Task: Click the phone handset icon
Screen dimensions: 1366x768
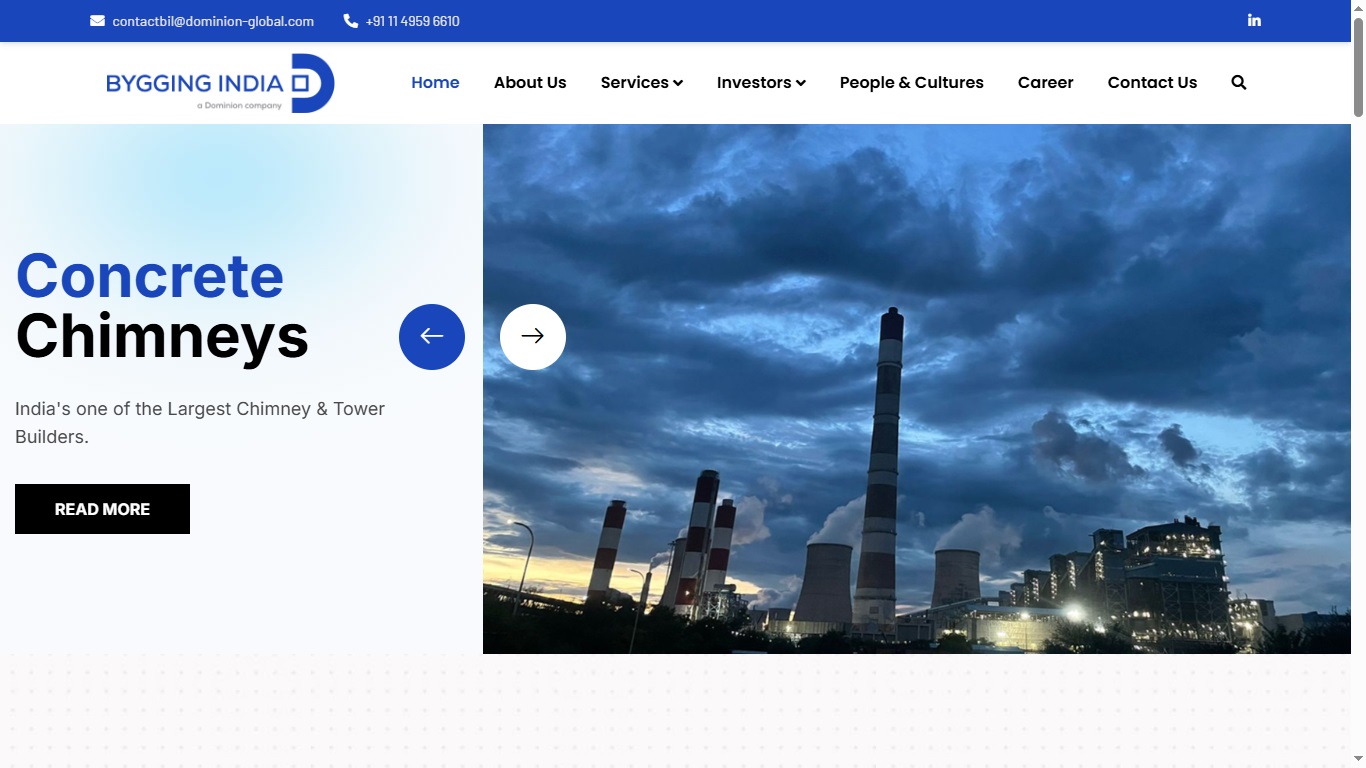Action: (350, 21)
